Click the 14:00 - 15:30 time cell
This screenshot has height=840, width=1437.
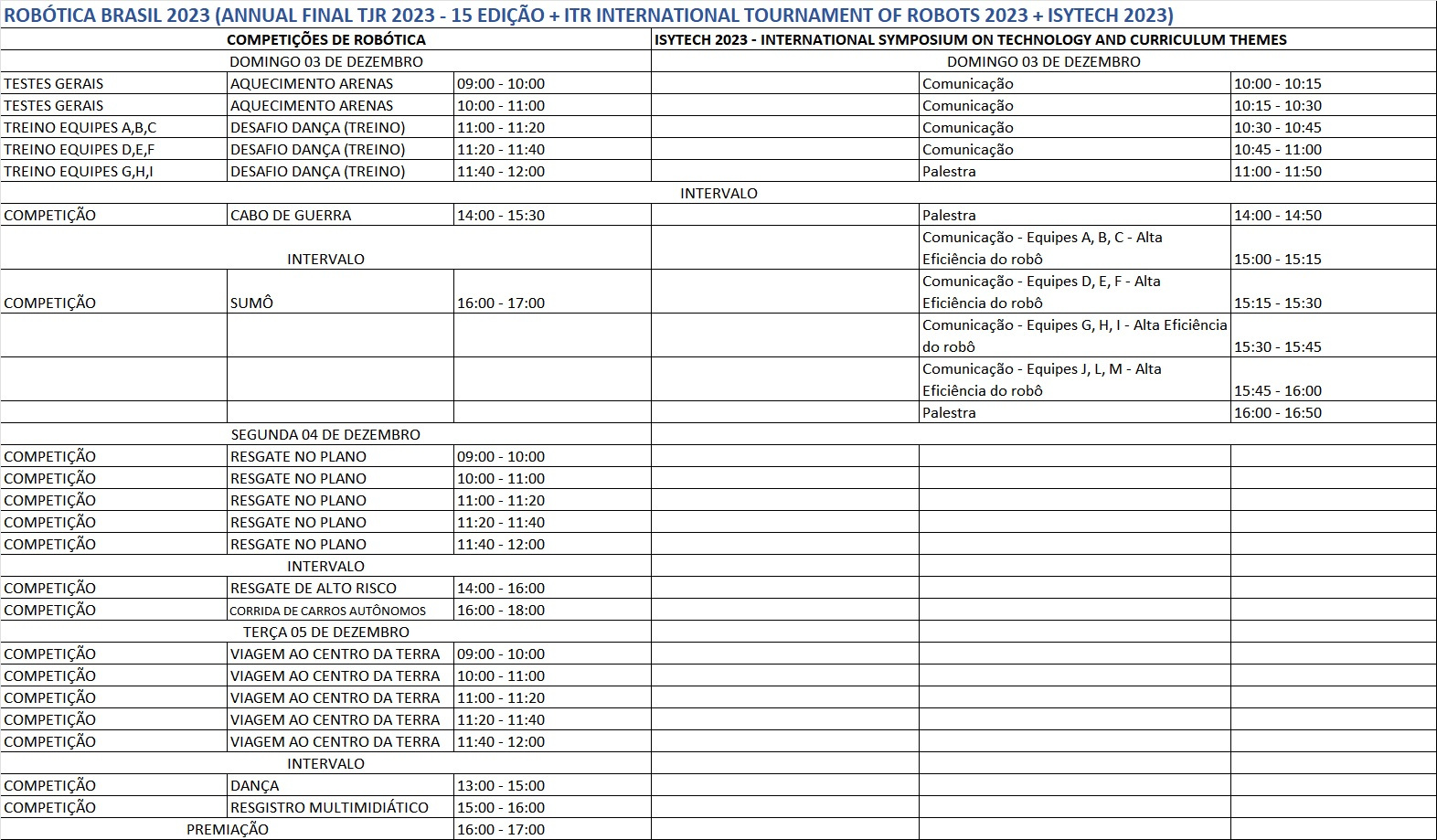tap(501, 216)
